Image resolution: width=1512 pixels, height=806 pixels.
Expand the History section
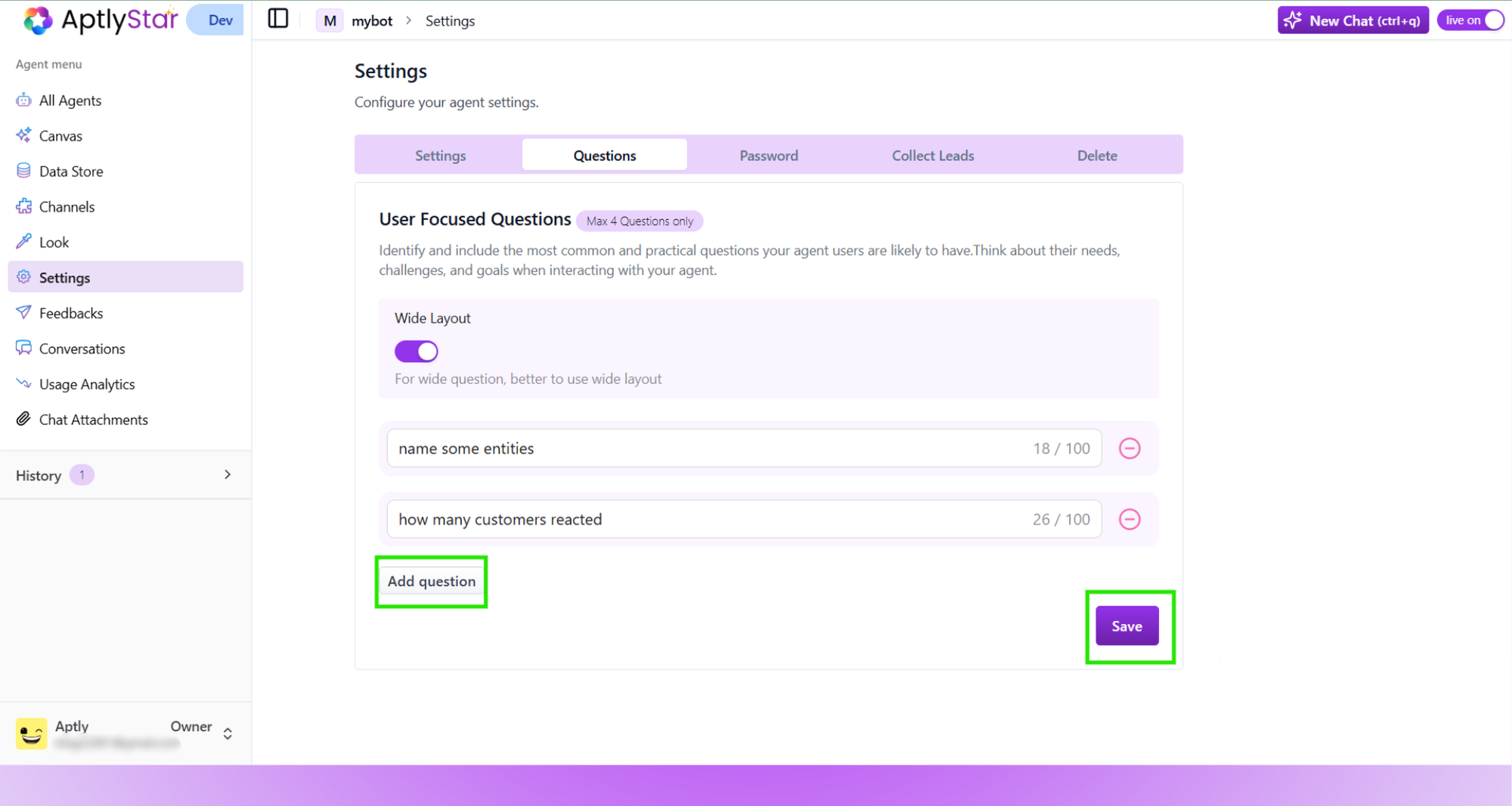pyautogui.click(x=227, y=474)
